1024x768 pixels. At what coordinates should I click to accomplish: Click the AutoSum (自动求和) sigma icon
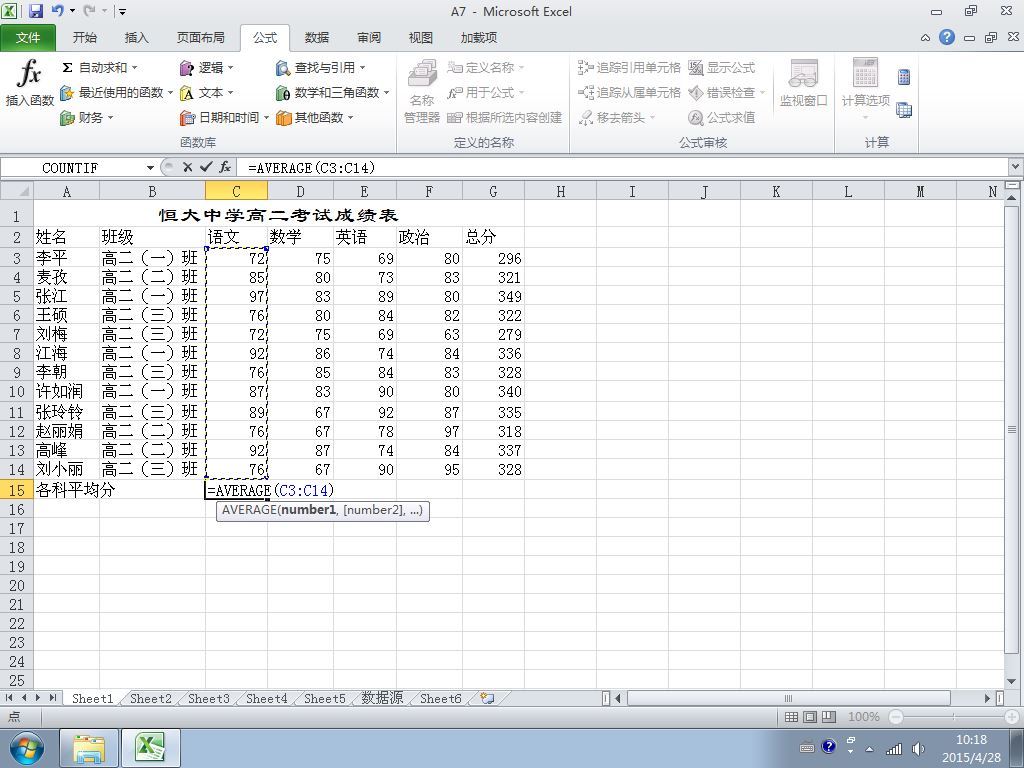(x=67, y=67)
